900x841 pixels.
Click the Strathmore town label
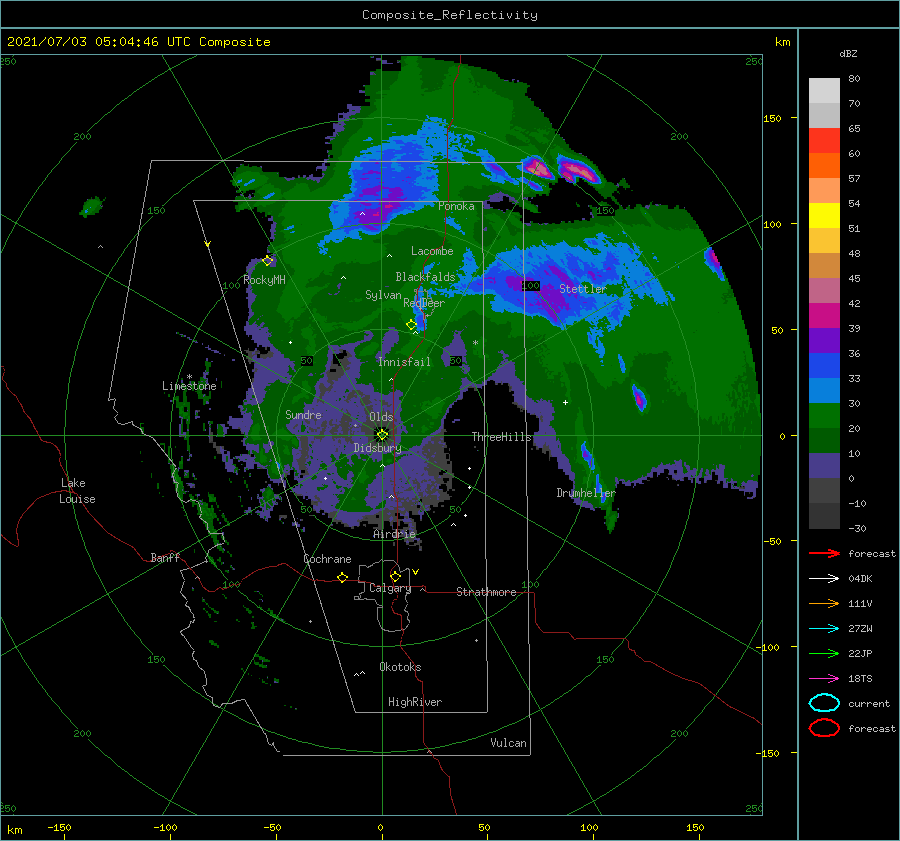[486, 592]
